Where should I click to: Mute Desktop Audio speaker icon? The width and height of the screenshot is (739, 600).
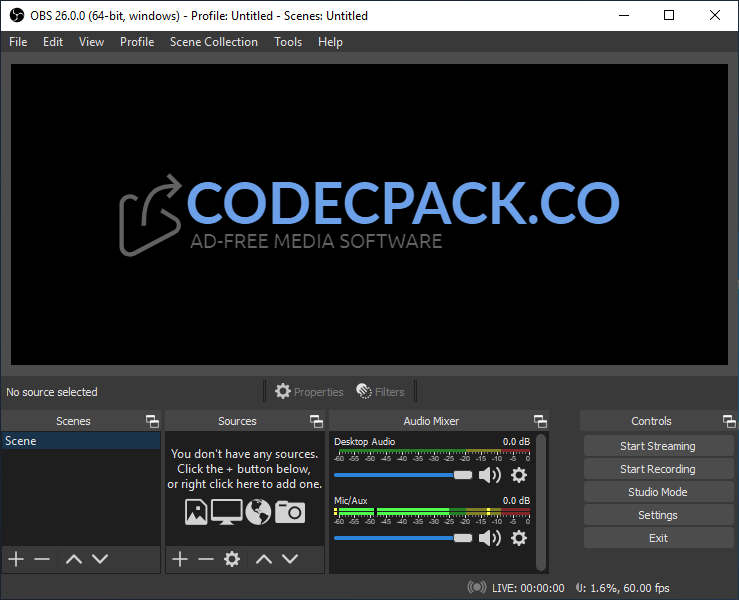[490, 475]
